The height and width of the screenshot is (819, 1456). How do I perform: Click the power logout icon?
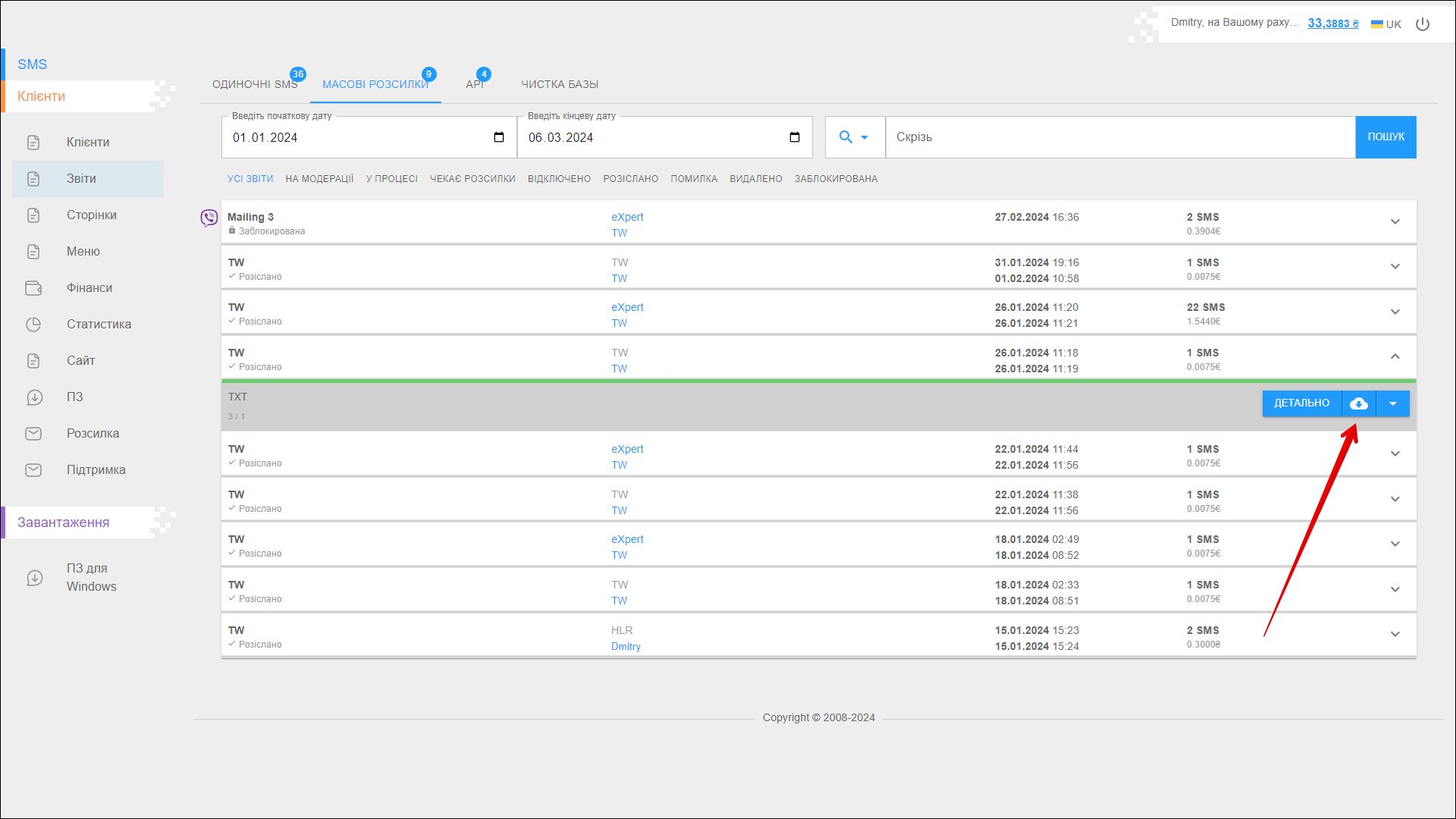1423,24
